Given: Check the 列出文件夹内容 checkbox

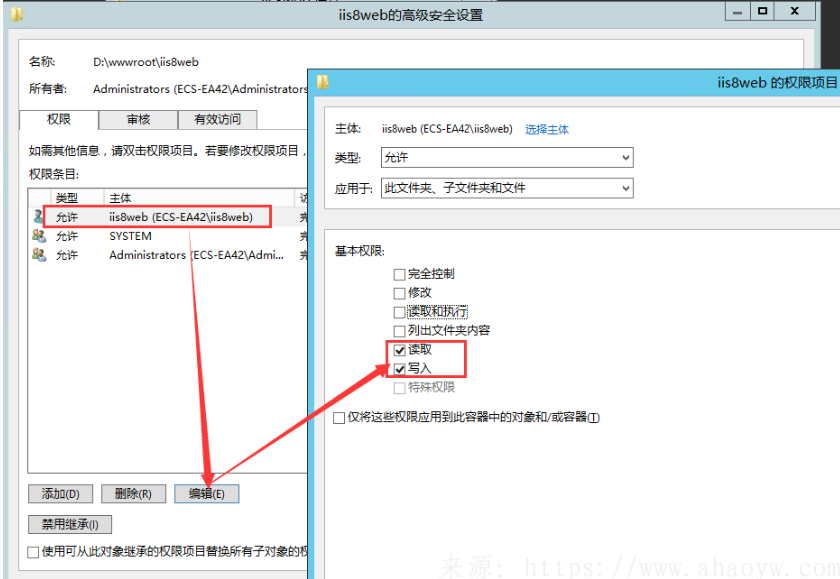Looking at the screenshot, I should click(x=400, y=331).
